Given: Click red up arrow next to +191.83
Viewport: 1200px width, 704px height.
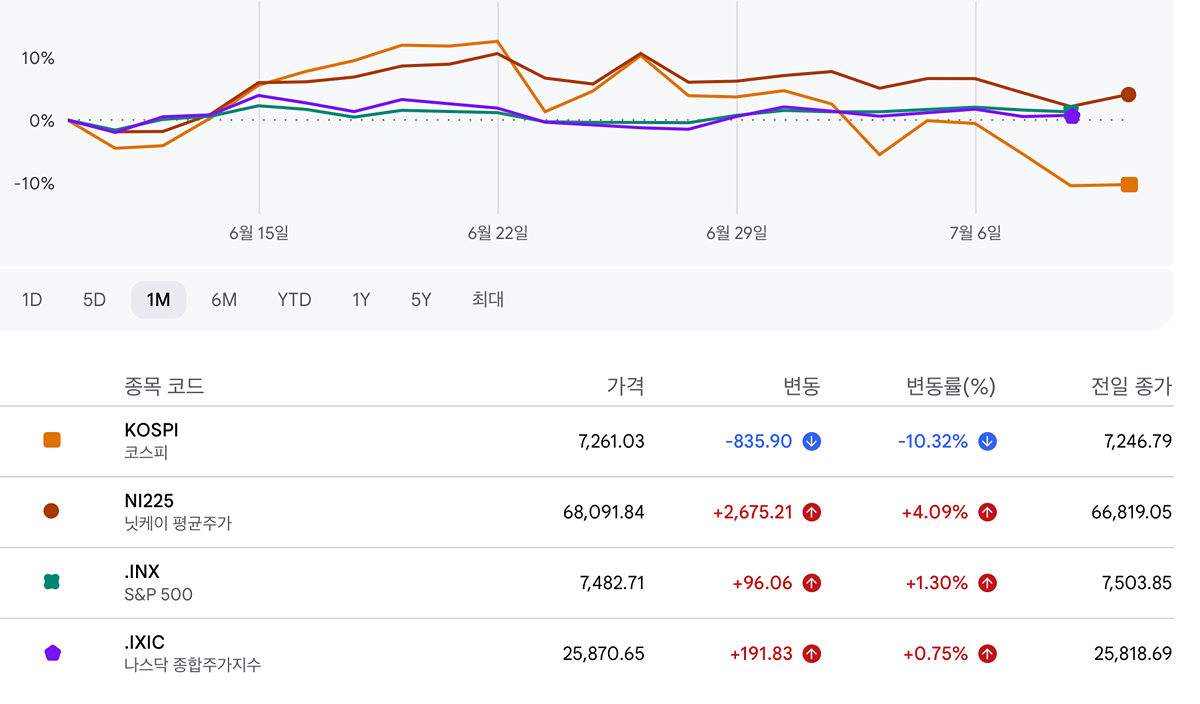Looking at the screenshot, I should tap(811, 654).
